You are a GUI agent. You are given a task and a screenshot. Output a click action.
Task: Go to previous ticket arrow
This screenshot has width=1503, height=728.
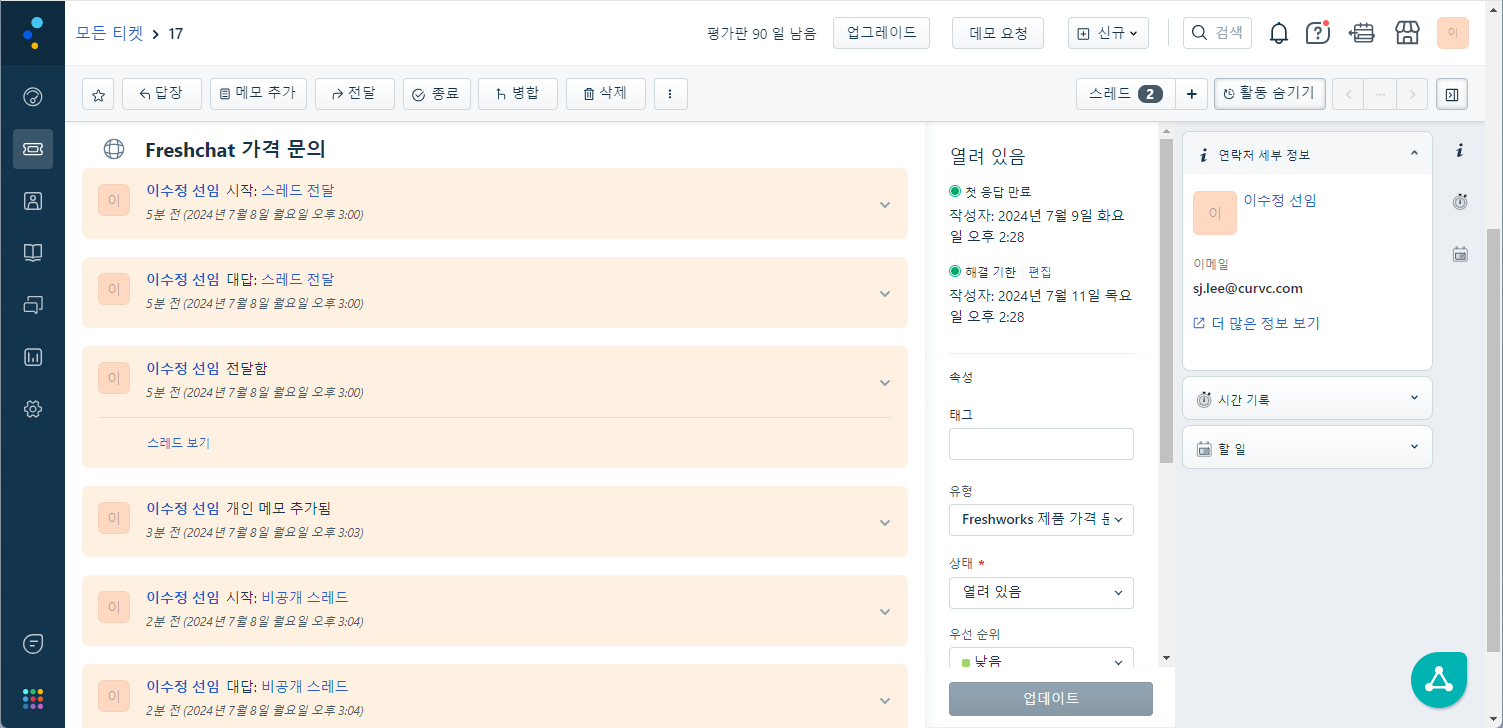pos(1348,94)
